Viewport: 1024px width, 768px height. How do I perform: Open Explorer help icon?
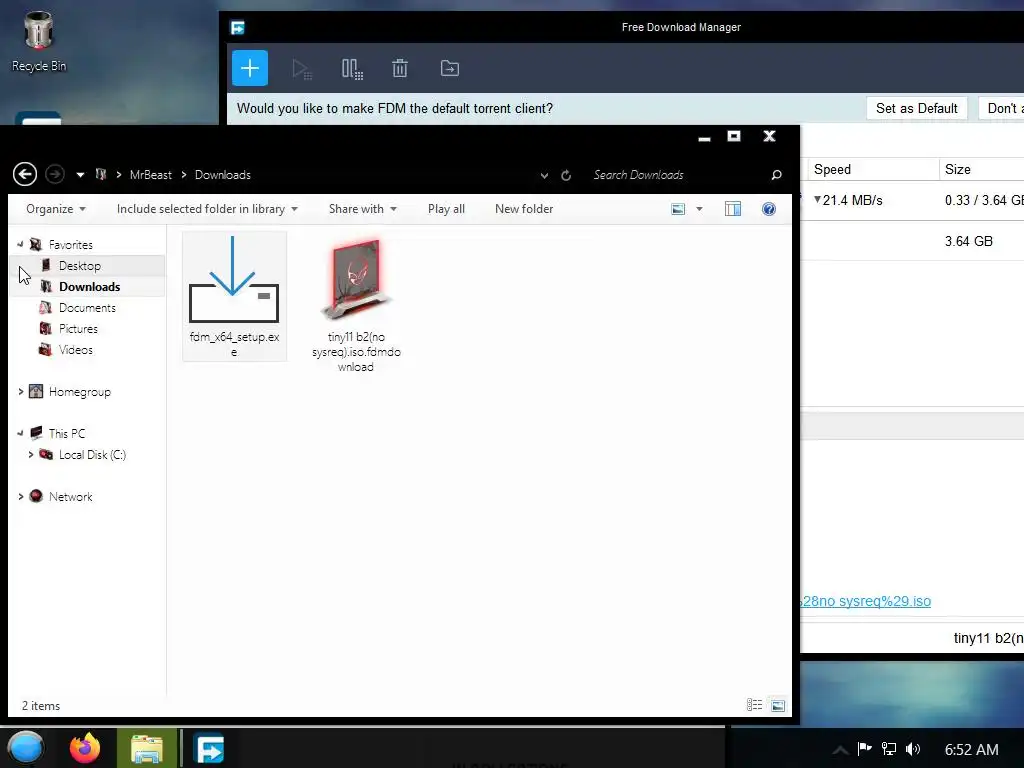coord(769,209)
